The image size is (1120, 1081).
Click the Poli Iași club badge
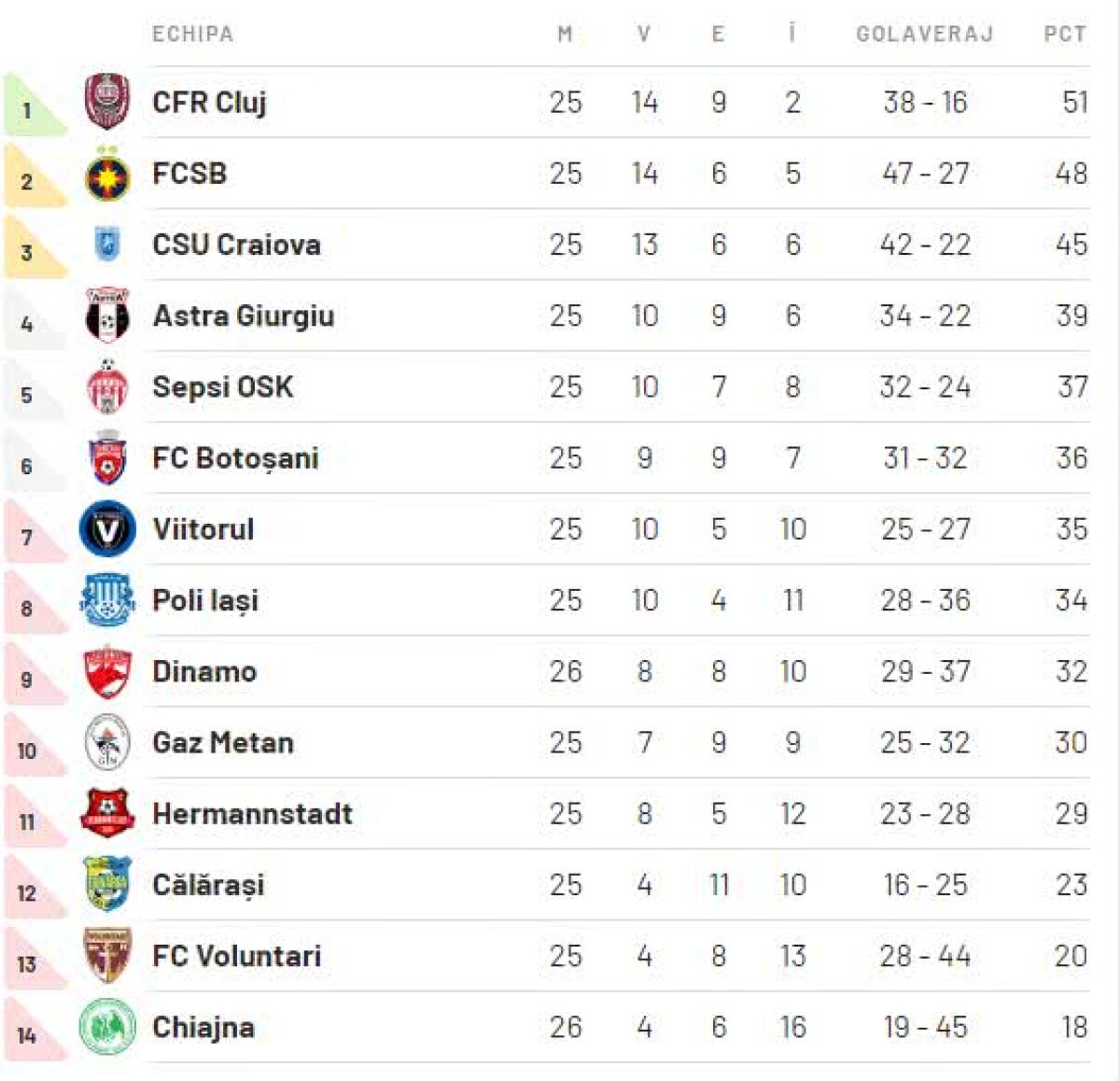pyautogui.click(x=106, y=600)
